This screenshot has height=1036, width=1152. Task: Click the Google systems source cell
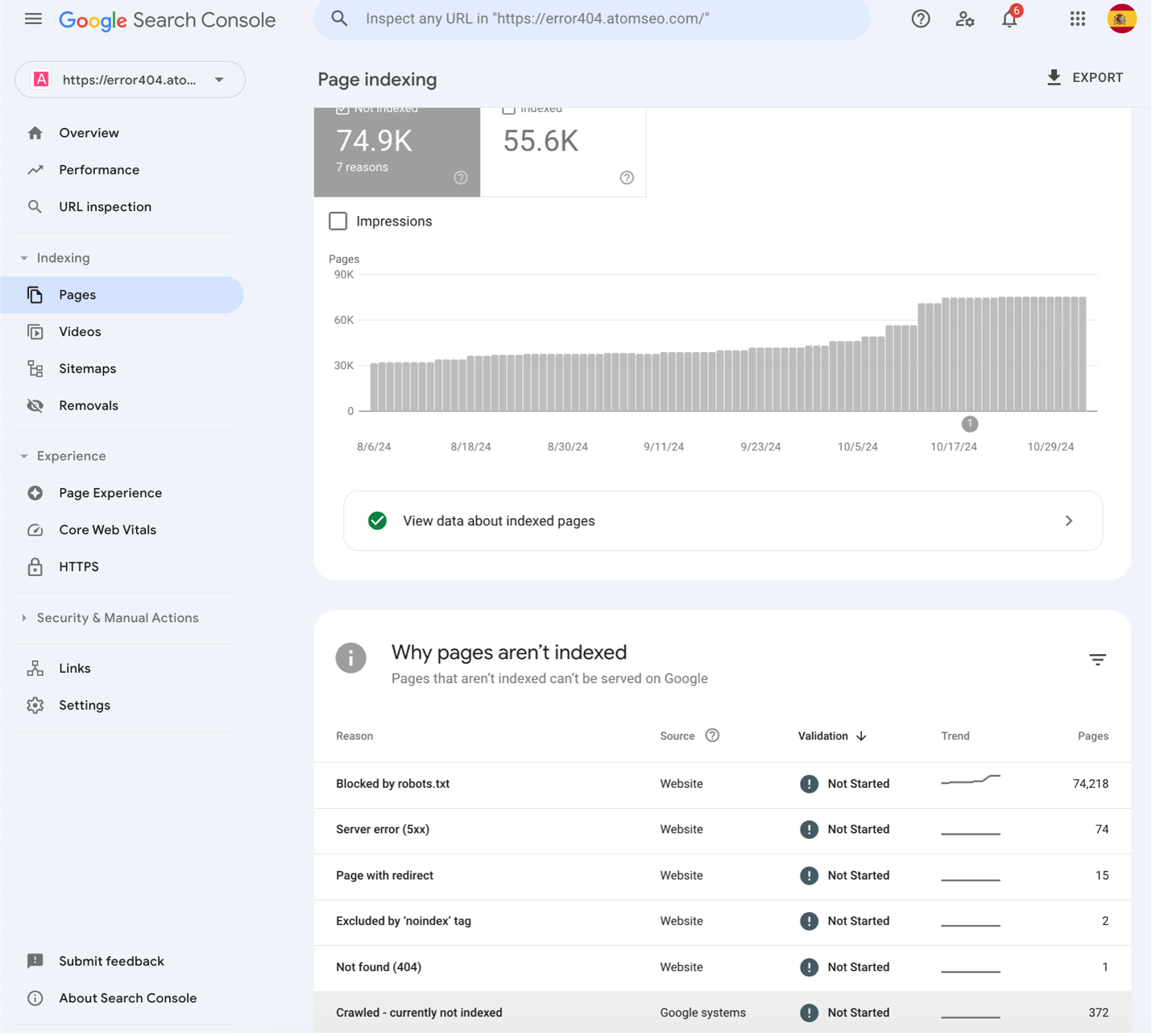[x=702, y=1013]
